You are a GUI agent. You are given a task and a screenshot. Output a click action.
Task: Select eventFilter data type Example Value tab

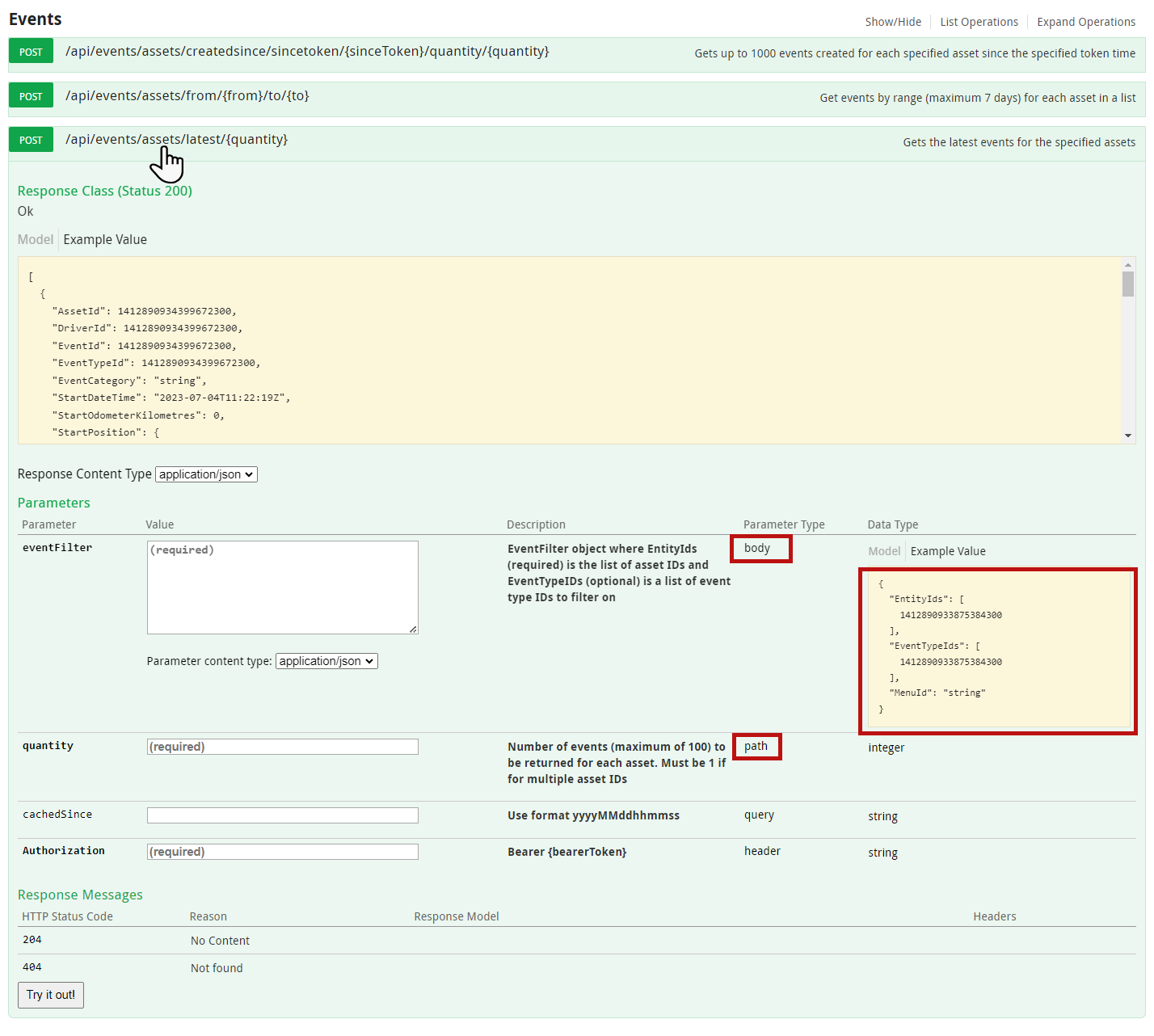point(948,551)
